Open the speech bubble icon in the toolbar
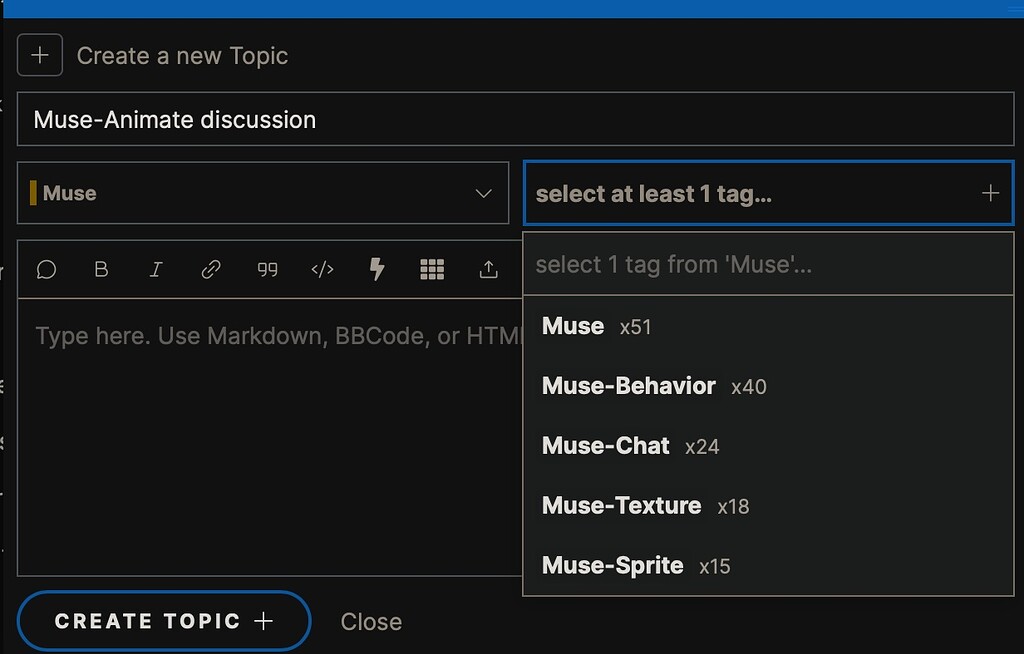Viewport: 1024px width, 654px height. (46, 269)
